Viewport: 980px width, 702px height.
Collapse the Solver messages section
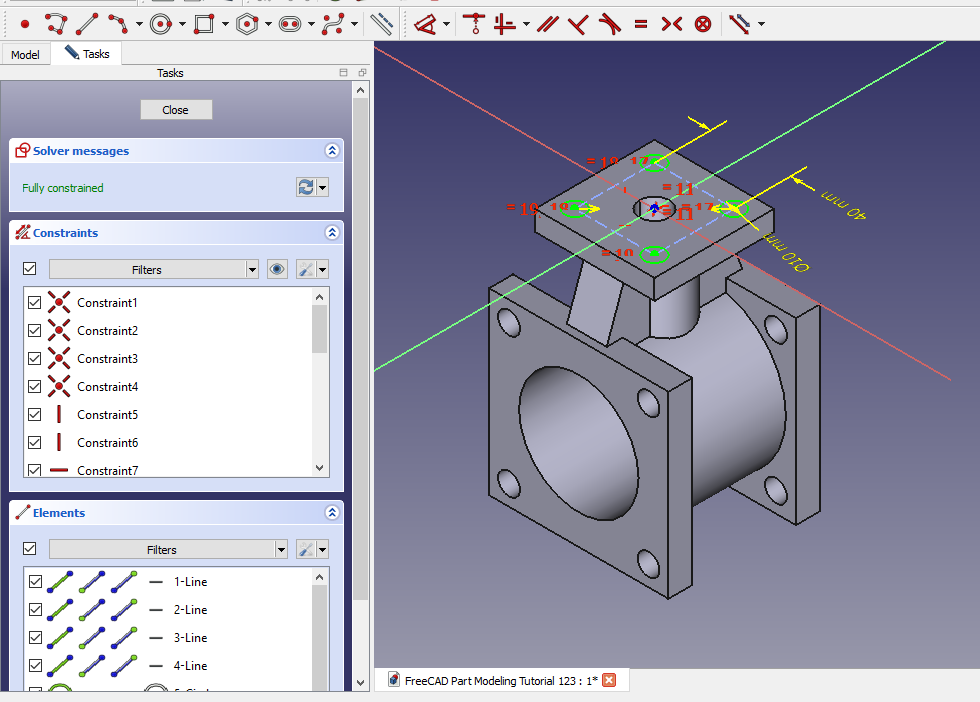[332, 151]
